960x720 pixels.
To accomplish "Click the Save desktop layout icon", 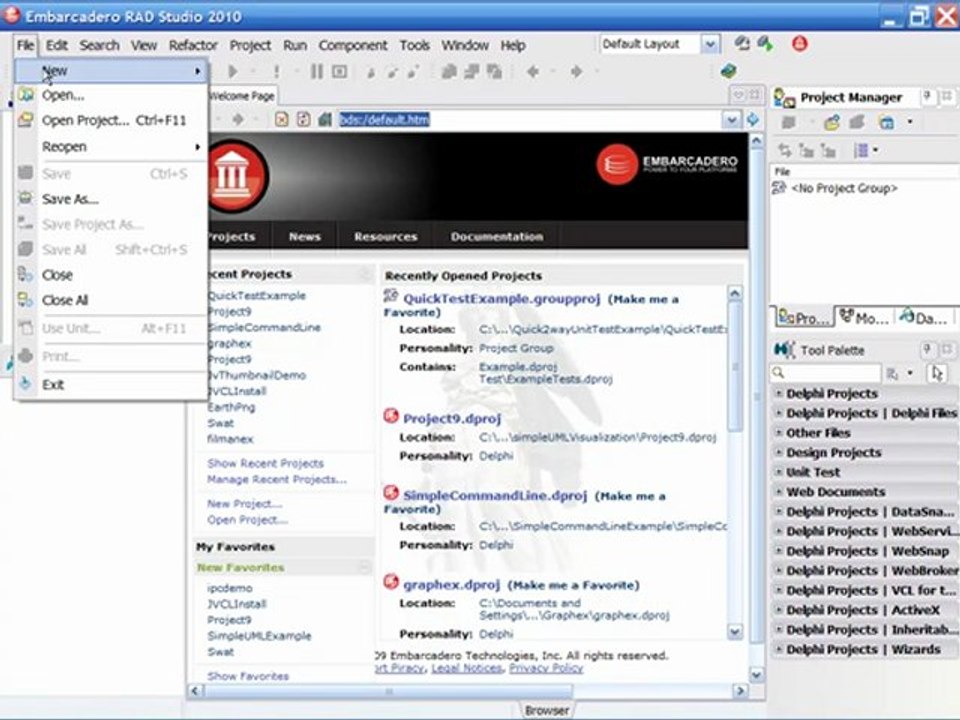I will pos(742,43).
